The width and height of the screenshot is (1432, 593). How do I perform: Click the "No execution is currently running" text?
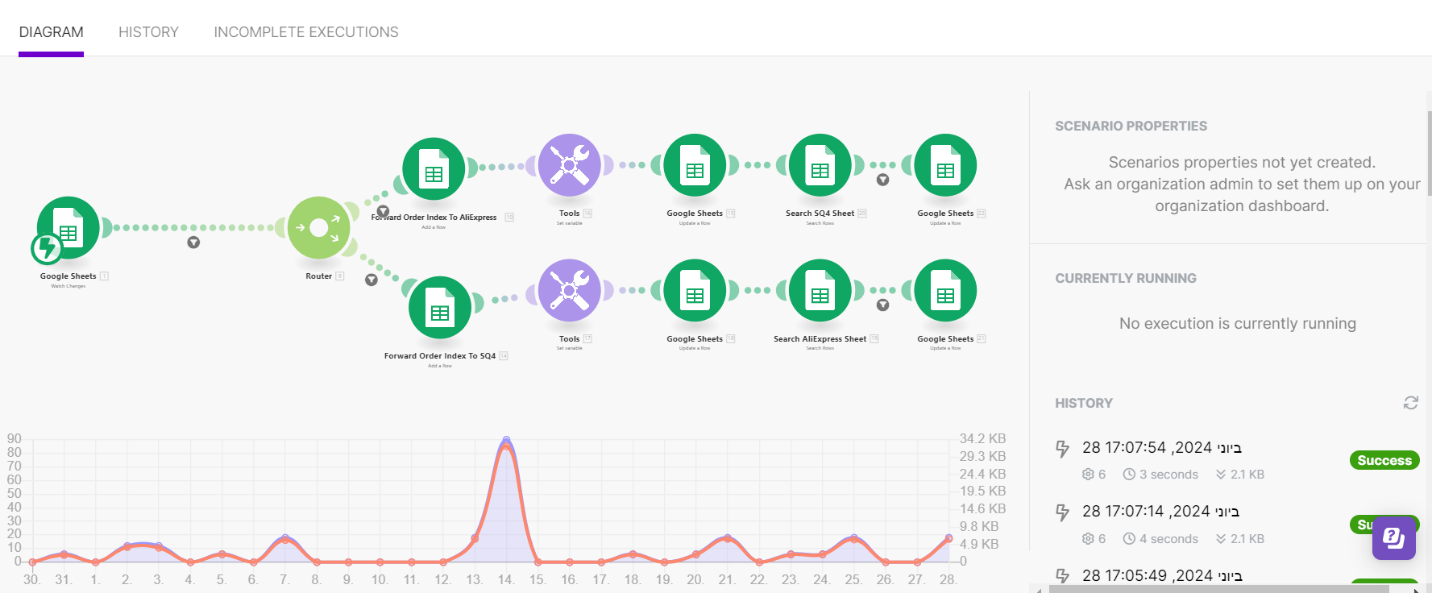coord(1238,324)
